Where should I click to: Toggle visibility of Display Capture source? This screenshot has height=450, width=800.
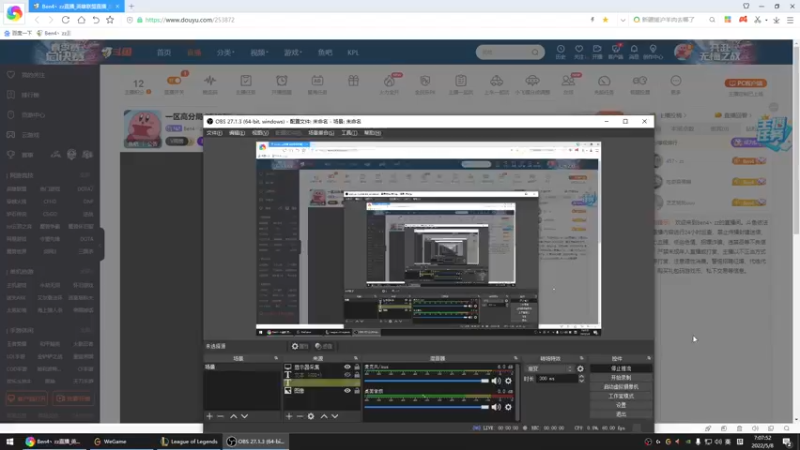347,367
